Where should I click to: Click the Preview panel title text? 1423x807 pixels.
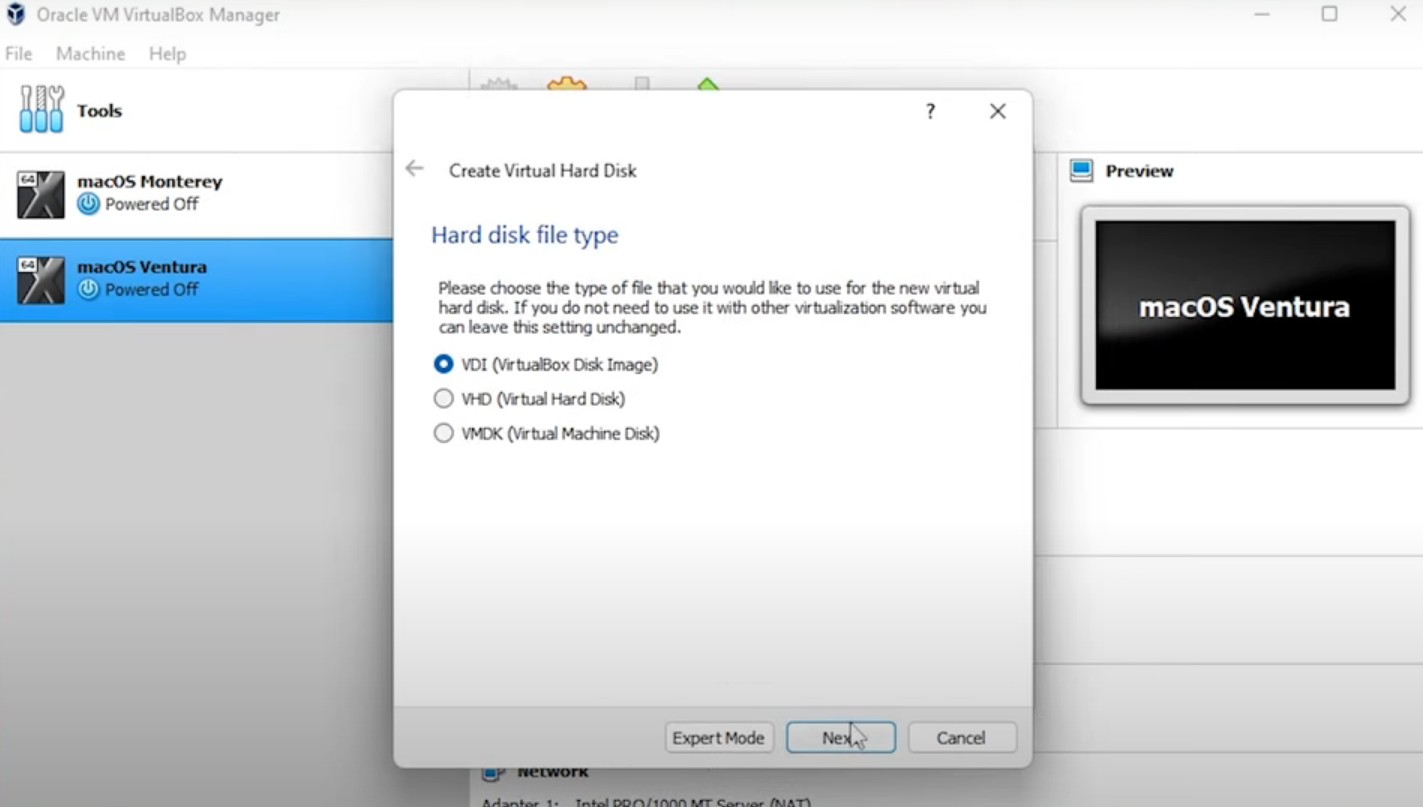tap(1139, 171)
